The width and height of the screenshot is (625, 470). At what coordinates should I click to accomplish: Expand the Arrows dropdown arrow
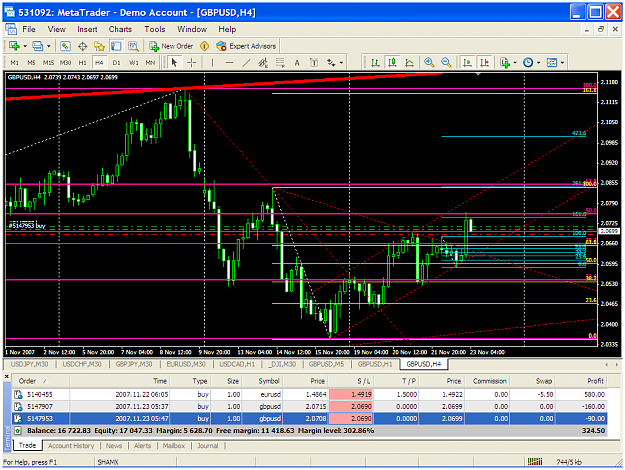click(x=341, y=63)
